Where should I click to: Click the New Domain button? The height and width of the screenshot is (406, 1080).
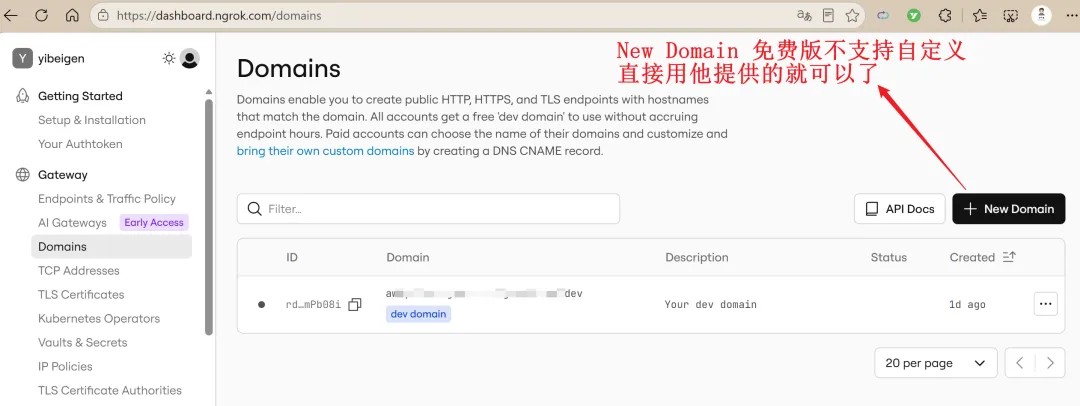pyautogui.click(x=1008, y=209)
